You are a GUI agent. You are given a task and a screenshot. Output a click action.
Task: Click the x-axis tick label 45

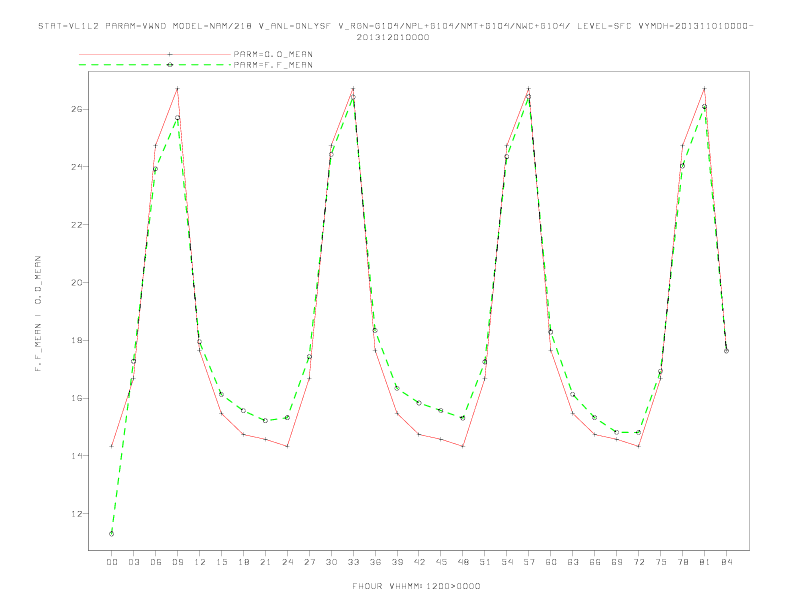click(x=441, y=562)
